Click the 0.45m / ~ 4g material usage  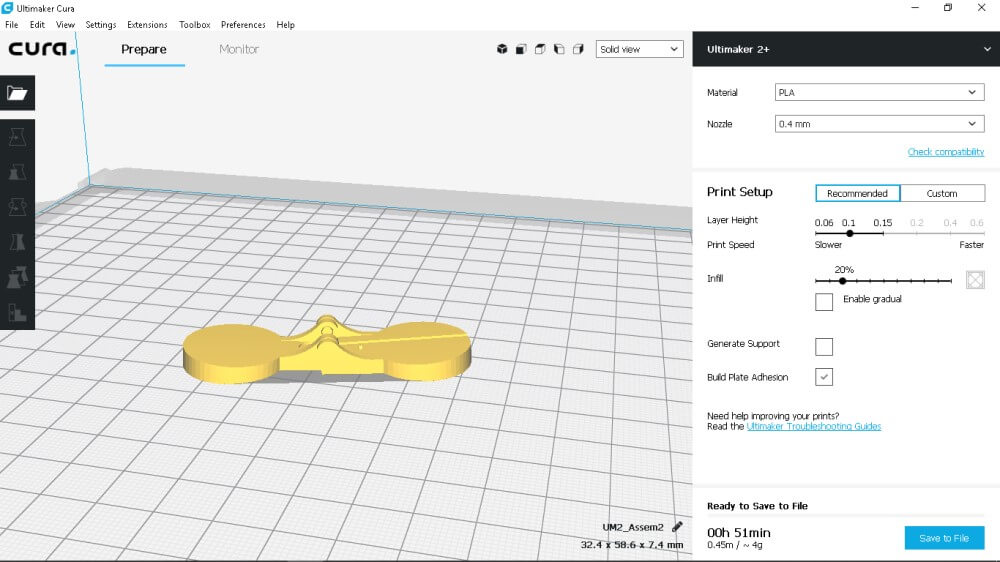(735, 545)
